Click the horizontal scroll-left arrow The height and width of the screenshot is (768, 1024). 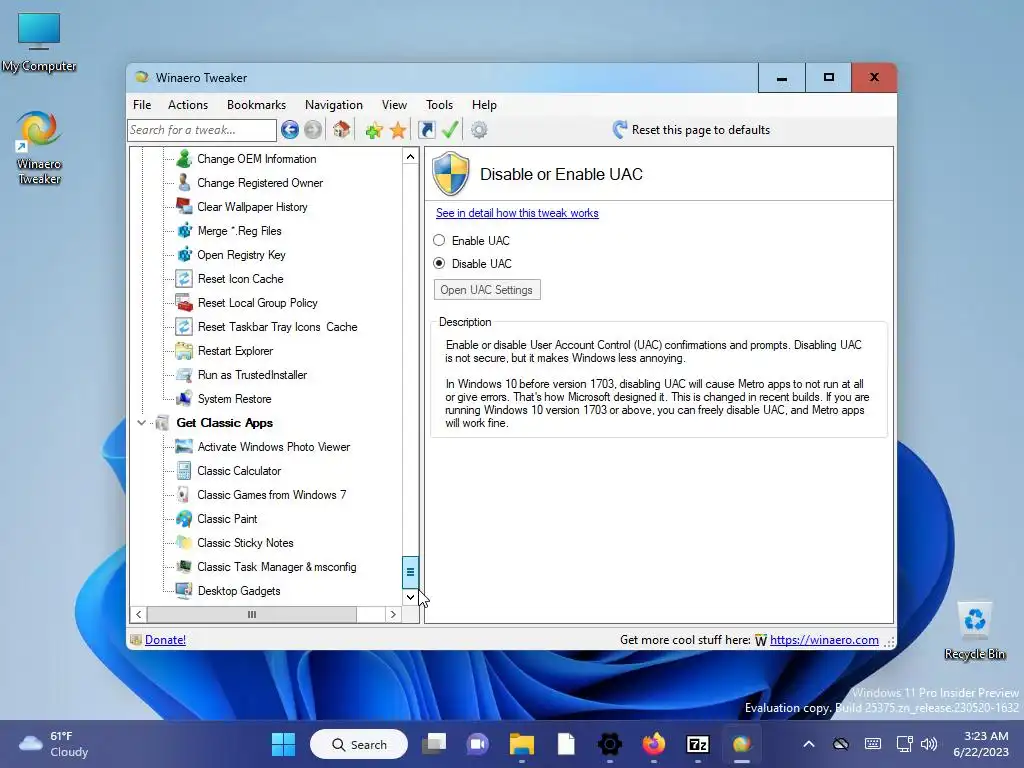click(138, 615)
